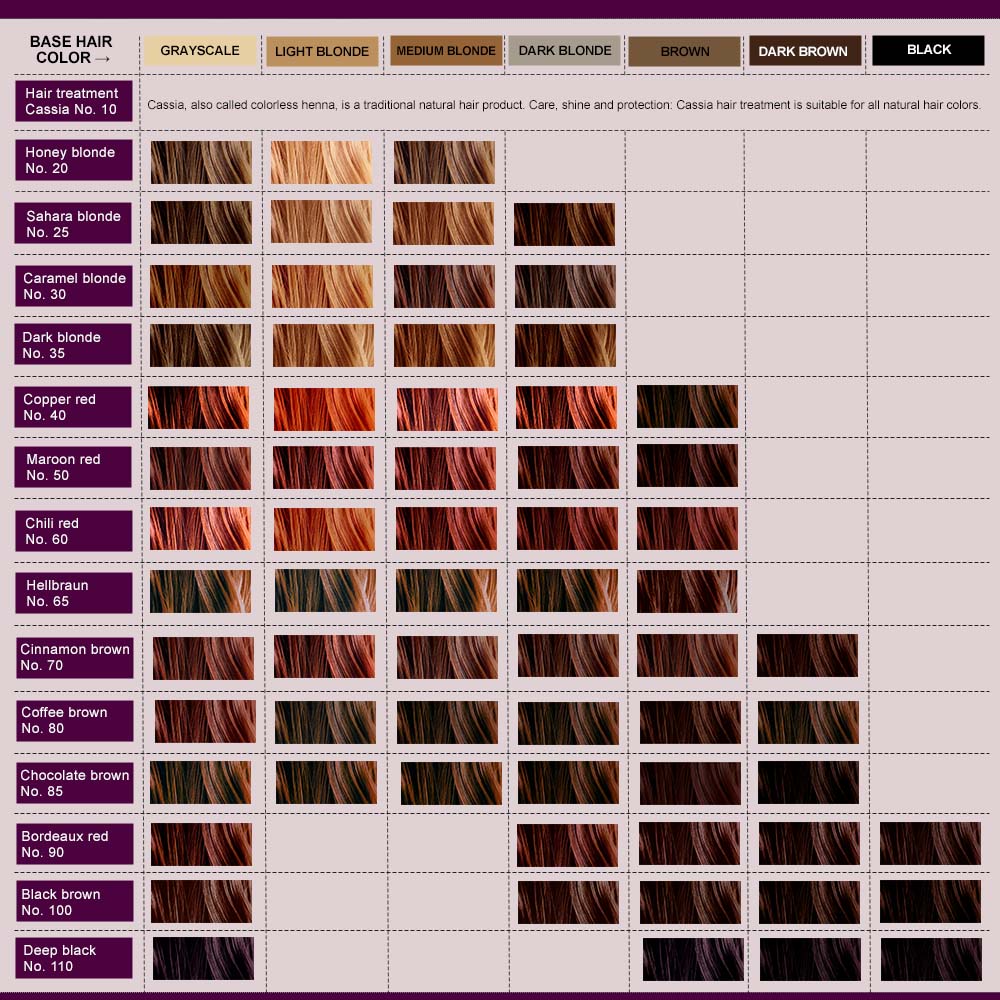Select the Brown base hair color header

pos(684,51)
